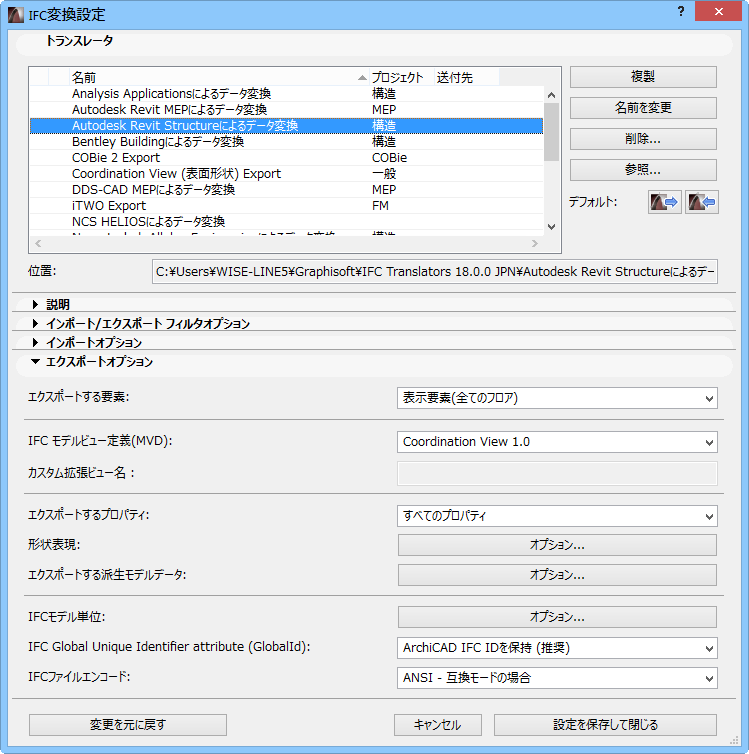Click the translator list scroll down arrow
The image size is (749, 754).
(x=551, y=226)
